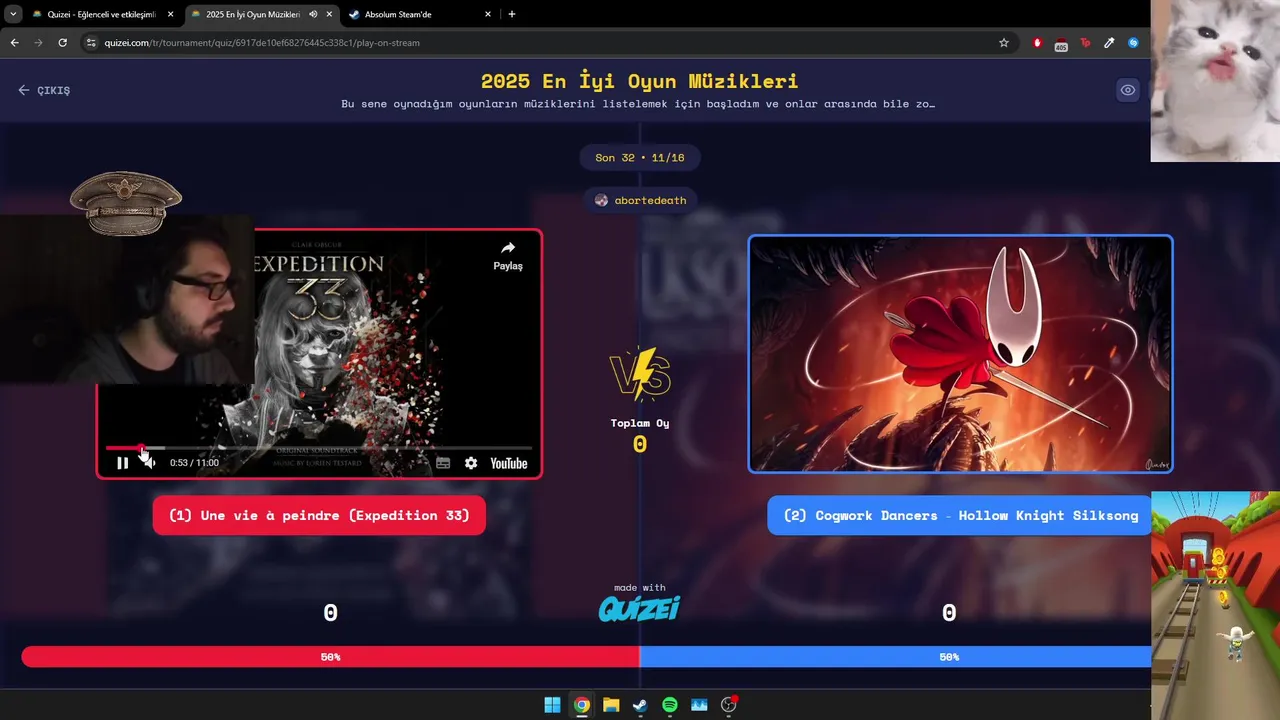Open the blue monitor graph taskbar app
1280x720 pixels.
(699, 705)
